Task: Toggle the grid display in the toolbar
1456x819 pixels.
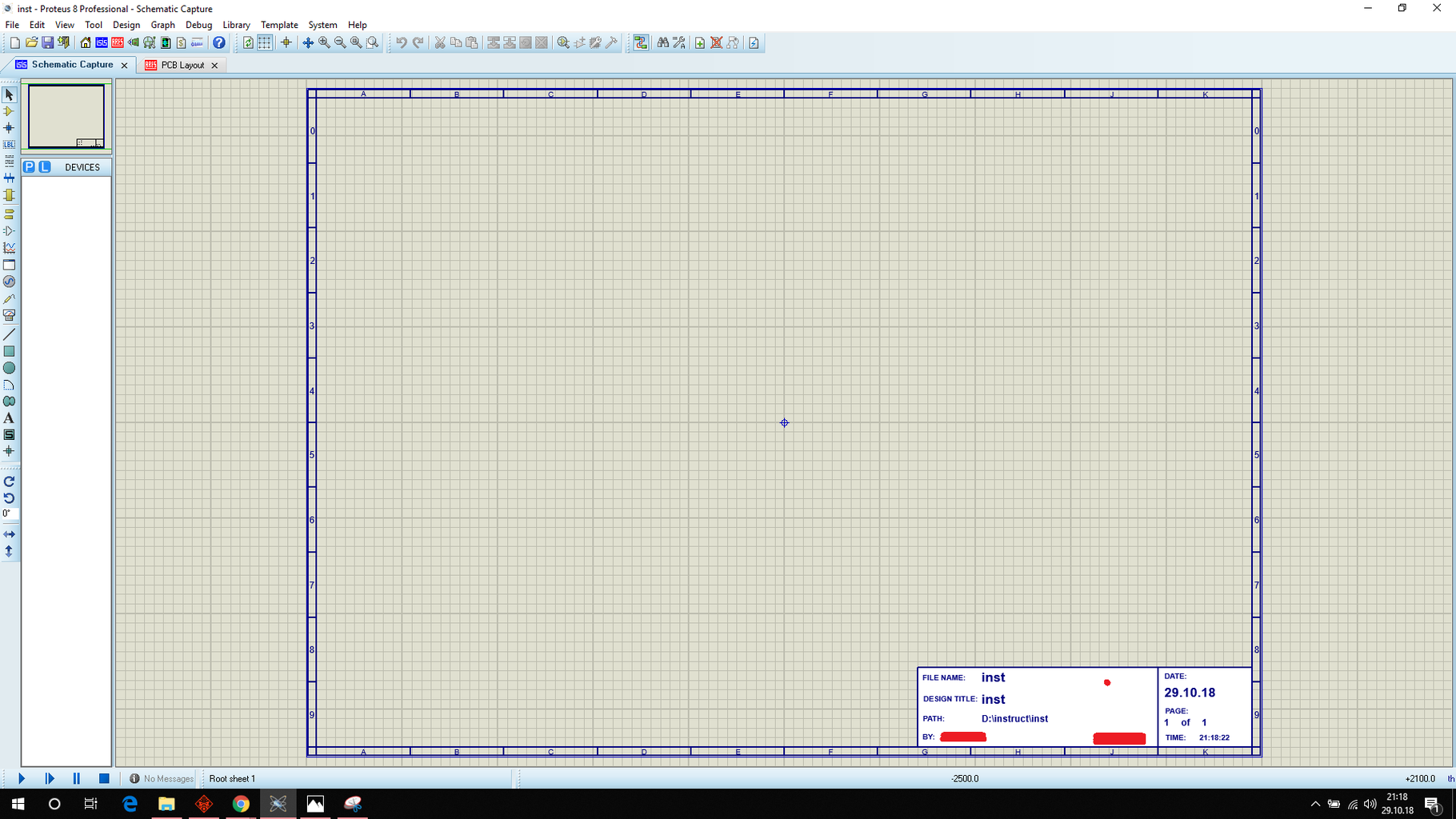Action: coord(264,42)
